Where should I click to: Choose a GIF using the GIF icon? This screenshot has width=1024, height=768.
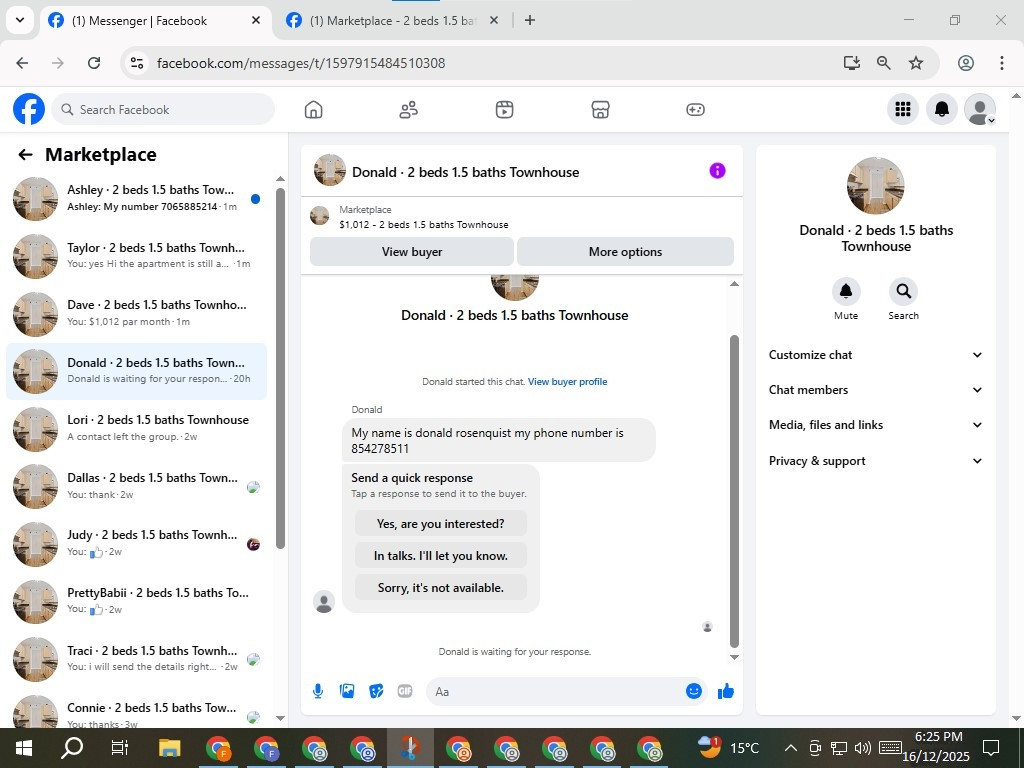point(405,691)
